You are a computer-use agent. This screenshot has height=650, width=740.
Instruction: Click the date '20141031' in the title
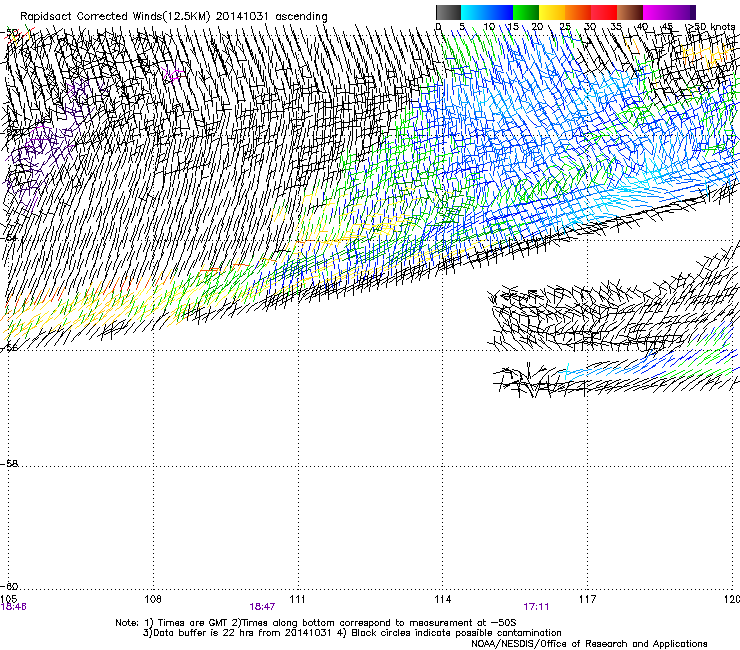click(x=242, y=16)
